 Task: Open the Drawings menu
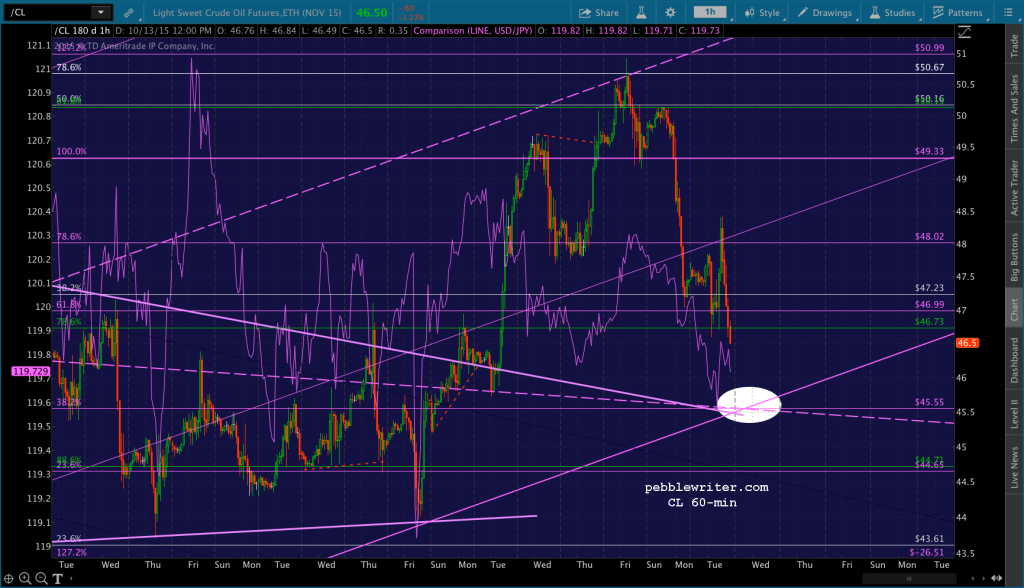pyautogui.click(x=825, y=12)
